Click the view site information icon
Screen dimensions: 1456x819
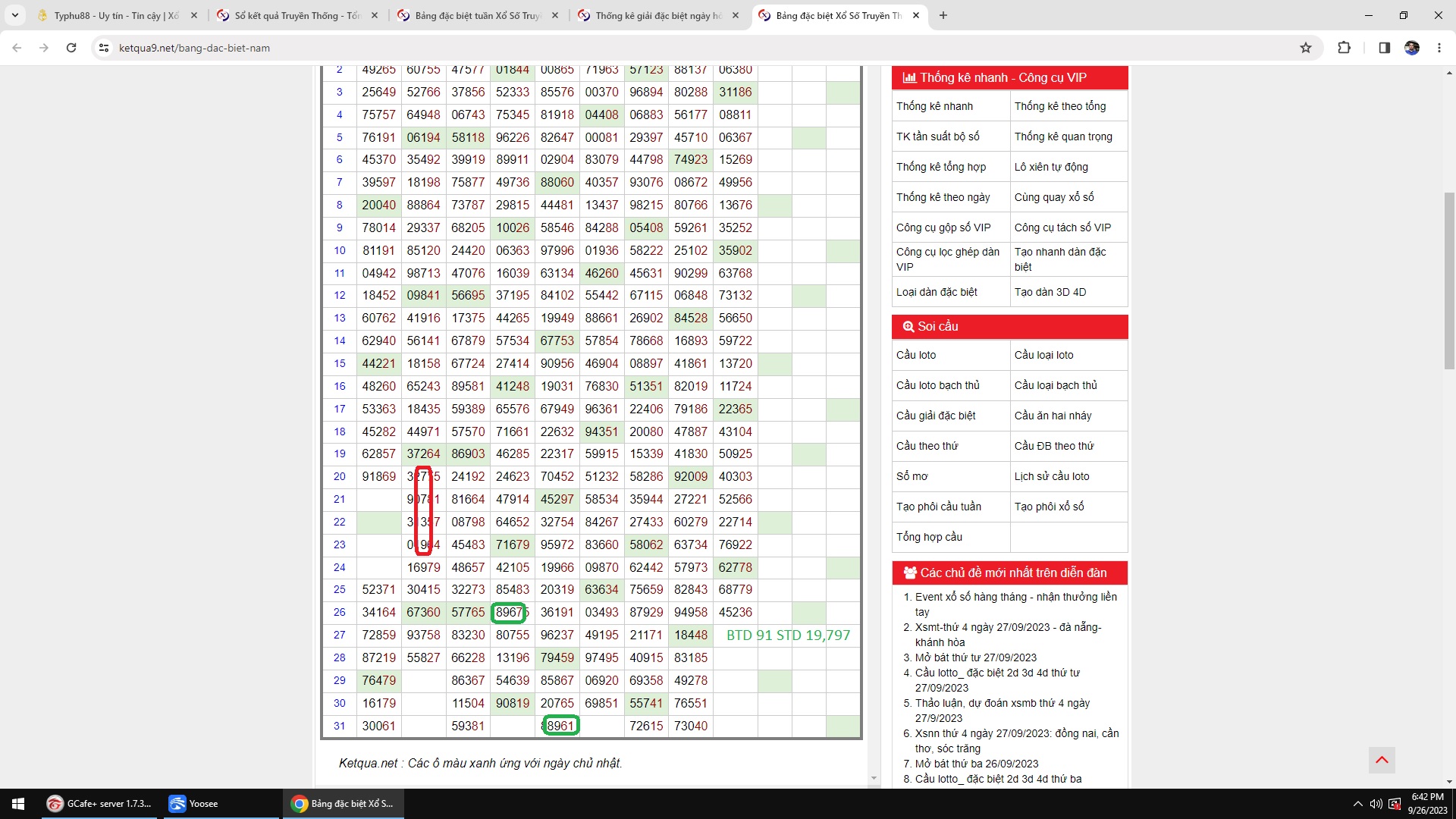[104, 48]
